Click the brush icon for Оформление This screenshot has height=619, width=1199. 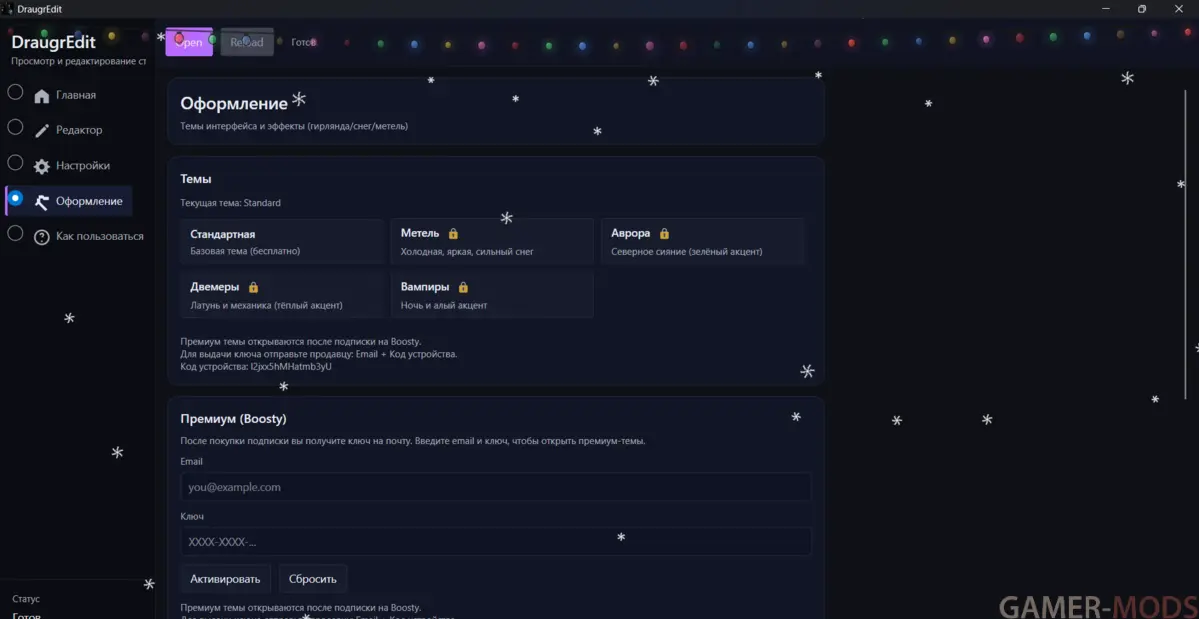tap(41, 202)
